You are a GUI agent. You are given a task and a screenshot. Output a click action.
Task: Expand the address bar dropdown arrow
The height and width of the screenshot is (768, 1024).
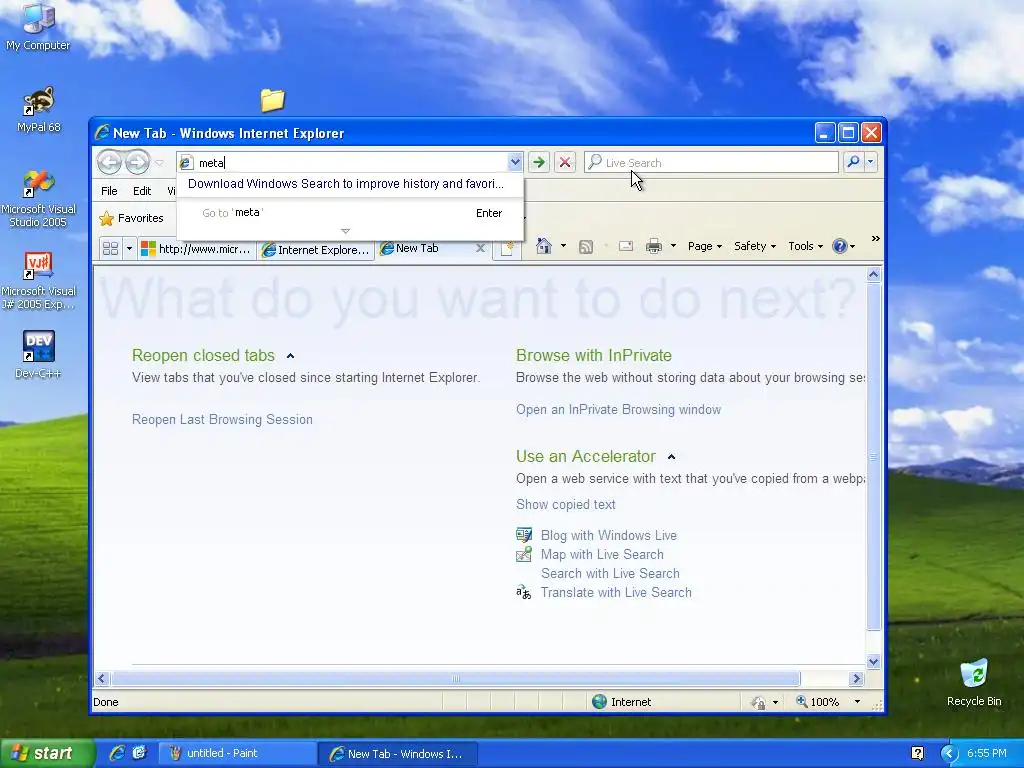[x=515, y=162]
